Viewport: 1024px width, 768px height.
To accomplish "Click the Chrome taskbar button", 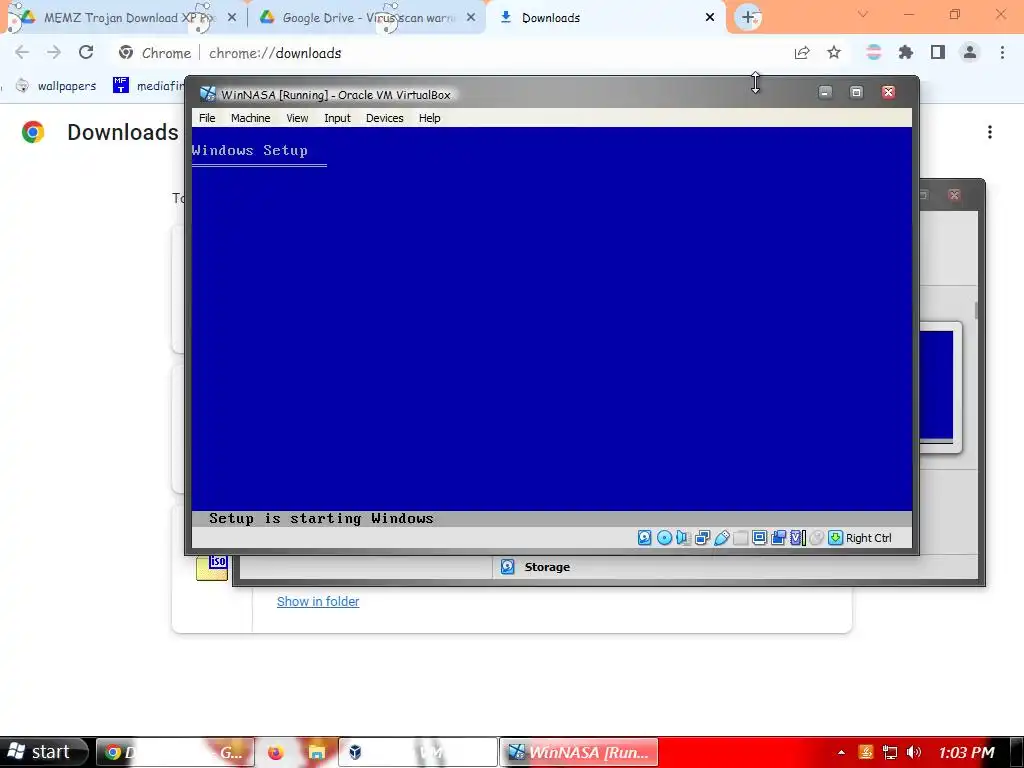I will point(174,752).
